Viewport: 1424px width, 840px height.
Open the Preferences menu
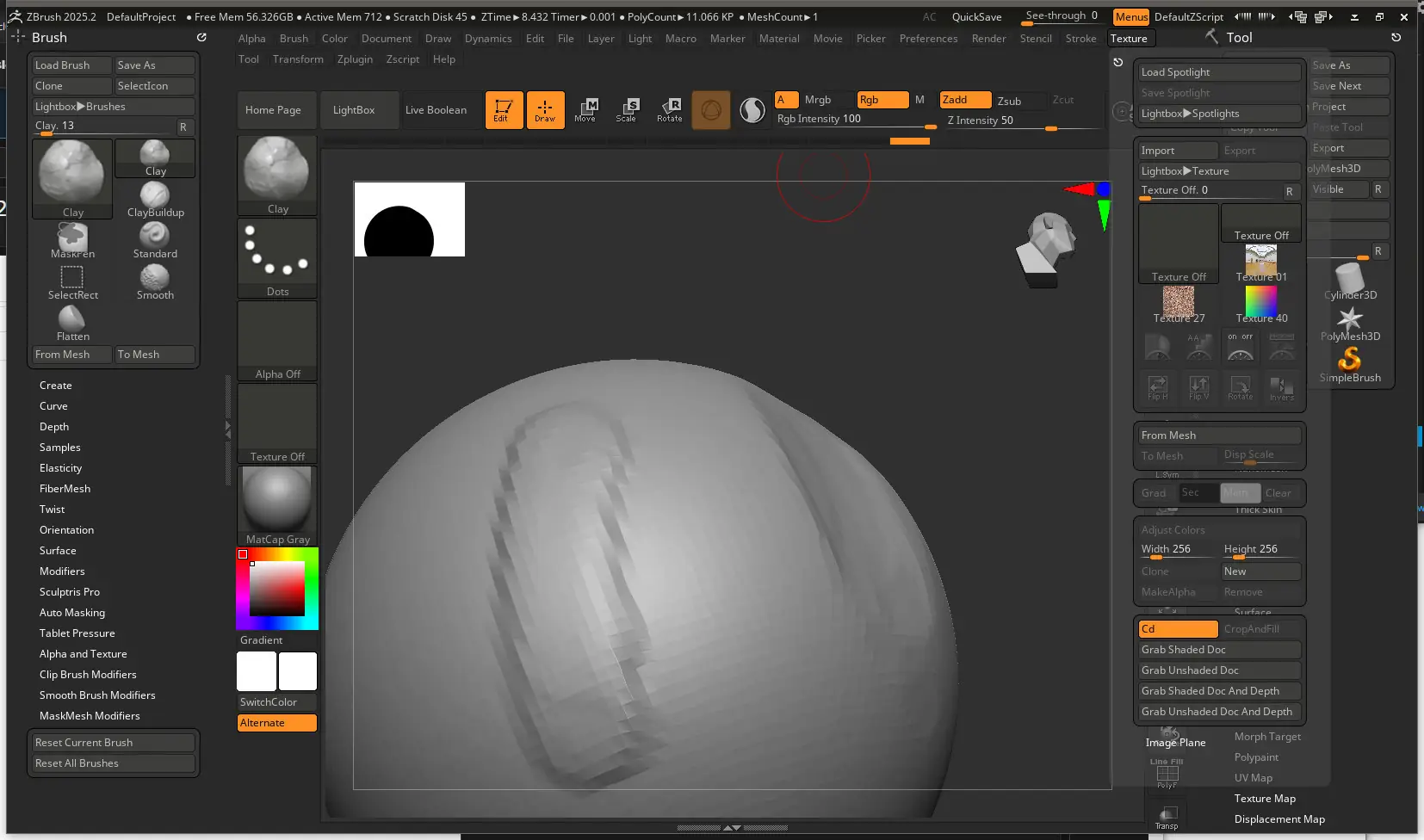coord(928,39)
